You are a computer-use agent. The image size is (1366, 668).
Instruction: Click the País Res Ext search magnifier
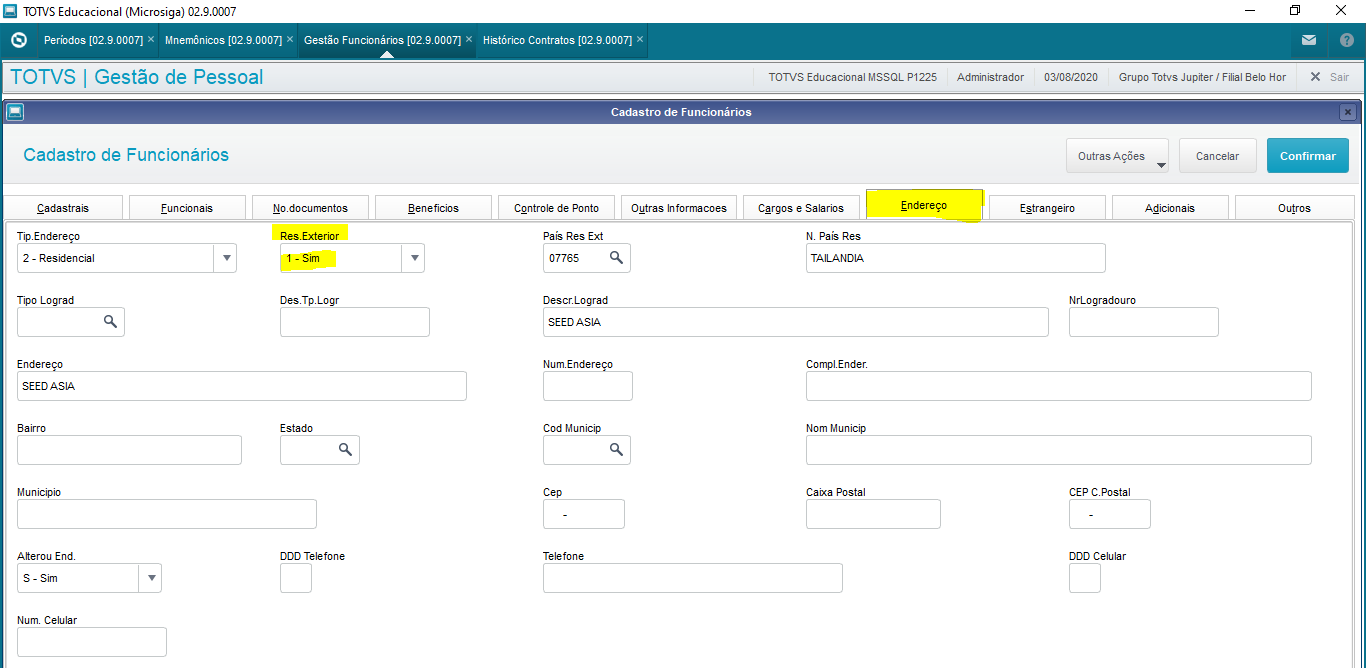(x=617, y=258)
